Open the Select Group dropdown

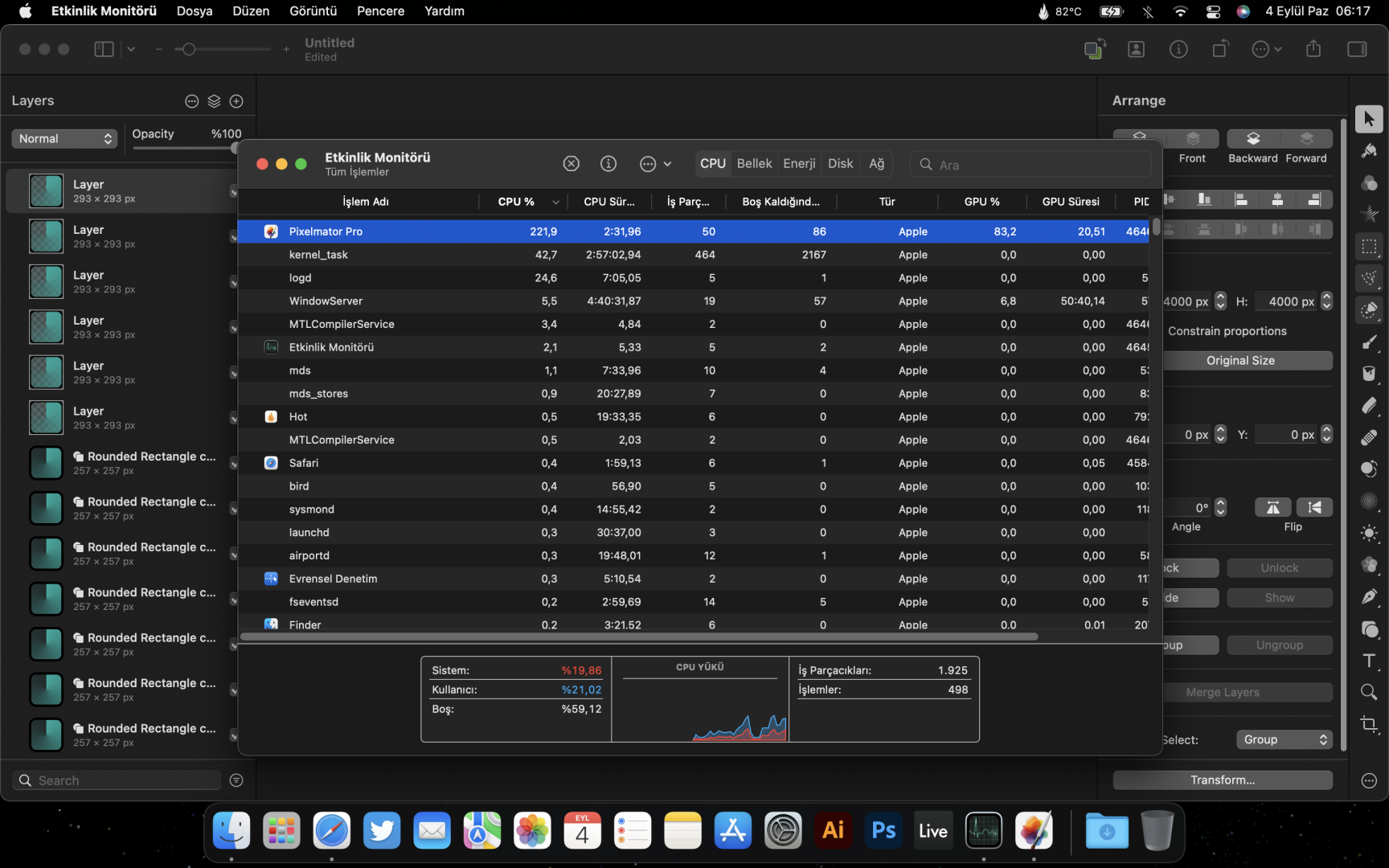(1284, 739)
